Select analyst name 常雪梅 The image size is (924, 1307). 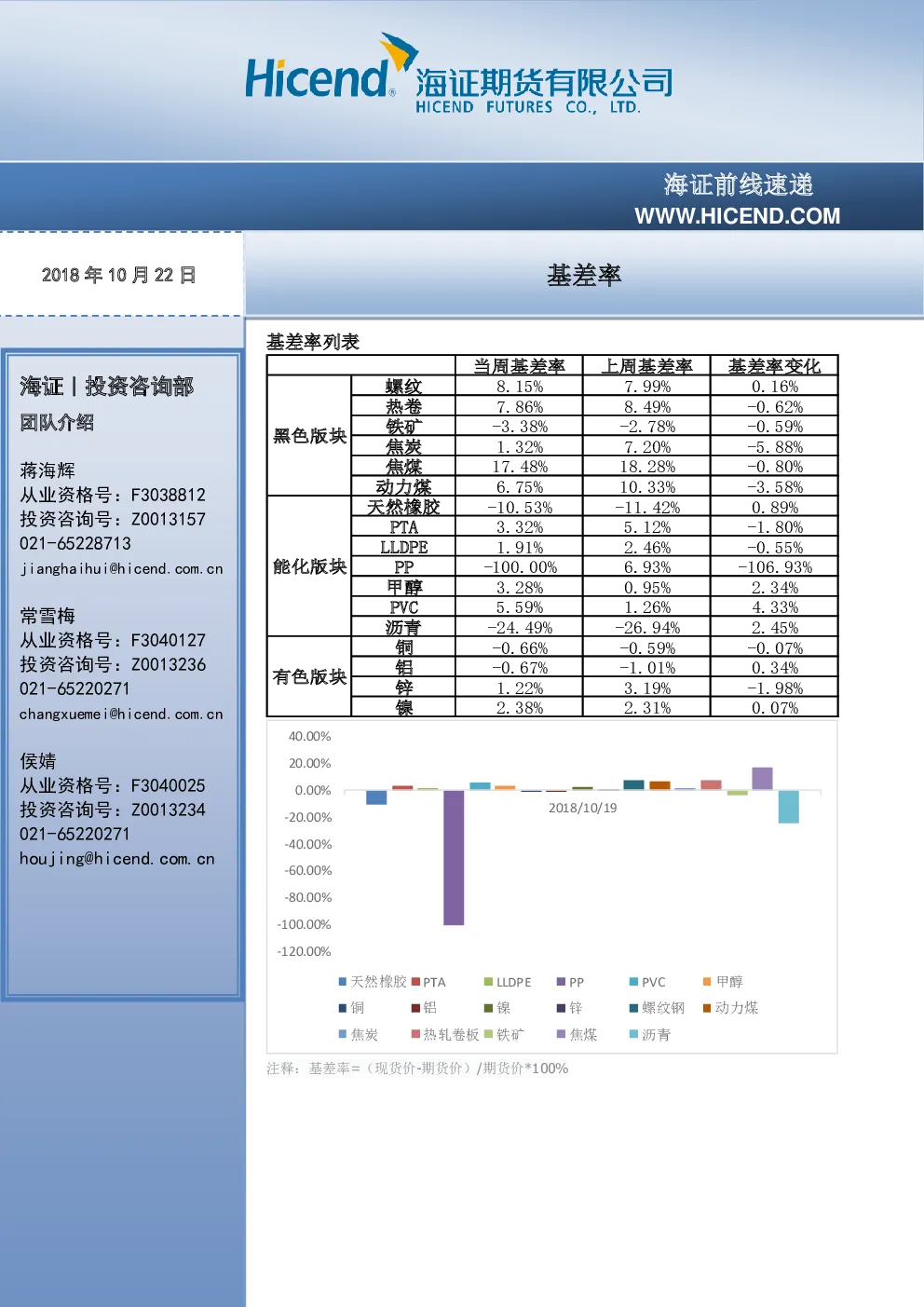click(x=48, y=616)
